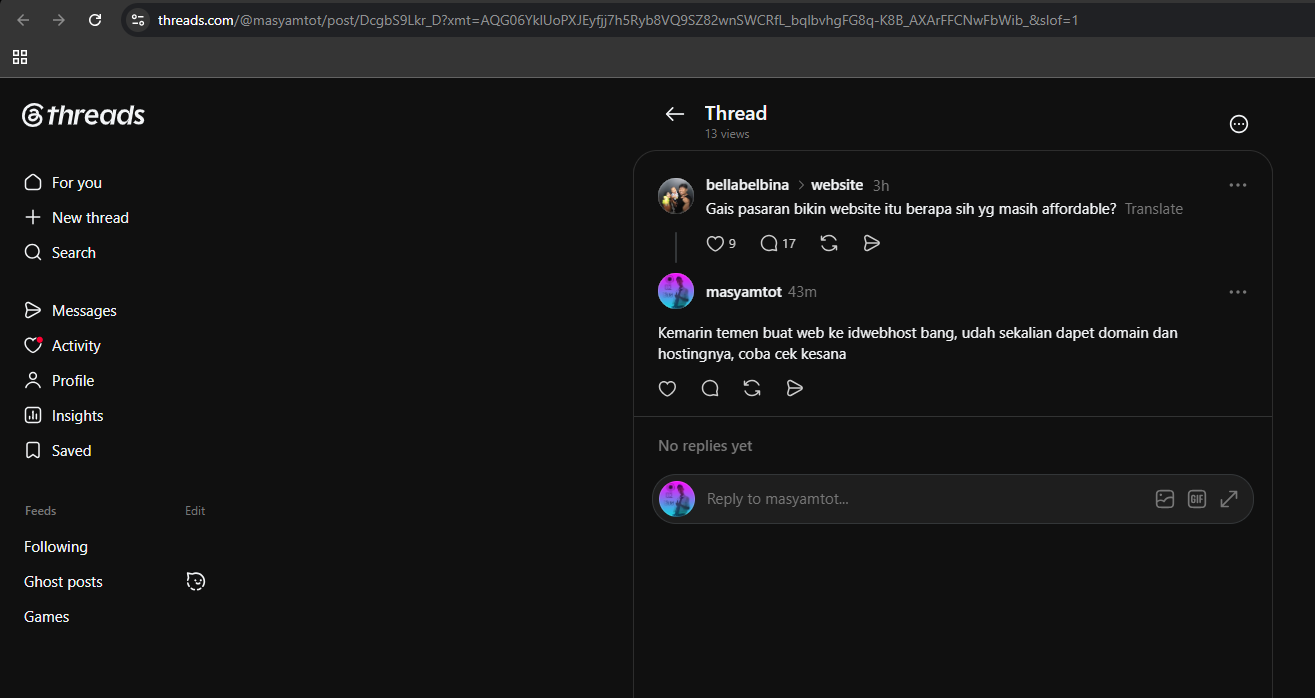
Task: Share masyamtot's reply with the send icon
Action: [795, 388]
